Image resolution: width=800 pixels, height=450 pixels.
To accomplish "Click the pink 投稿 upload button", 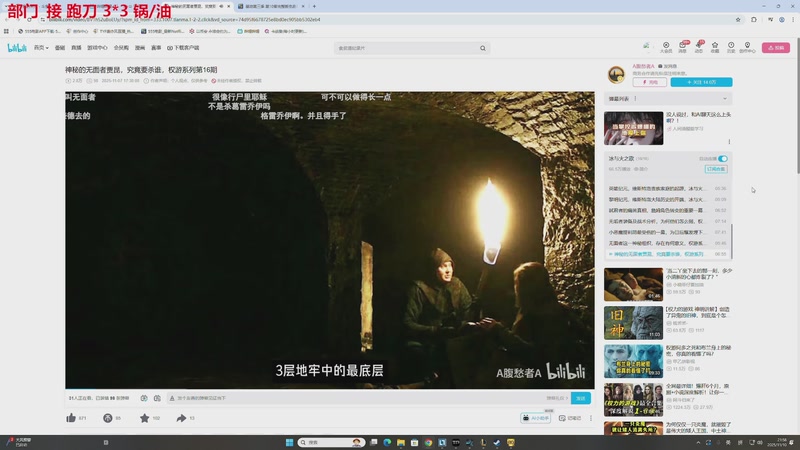I will click(776, 47).
